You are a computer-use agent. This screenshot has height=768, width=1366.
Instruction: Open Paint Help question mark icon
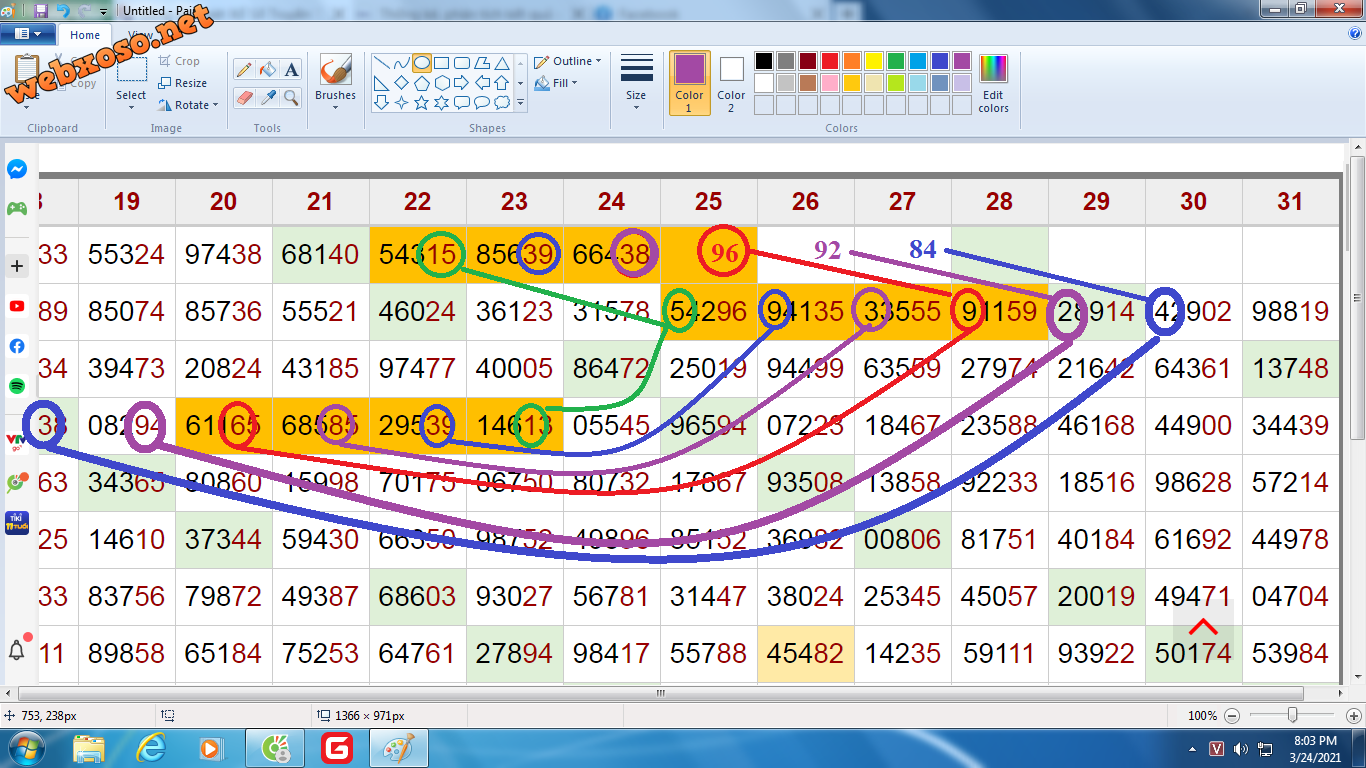[1355, 33]
